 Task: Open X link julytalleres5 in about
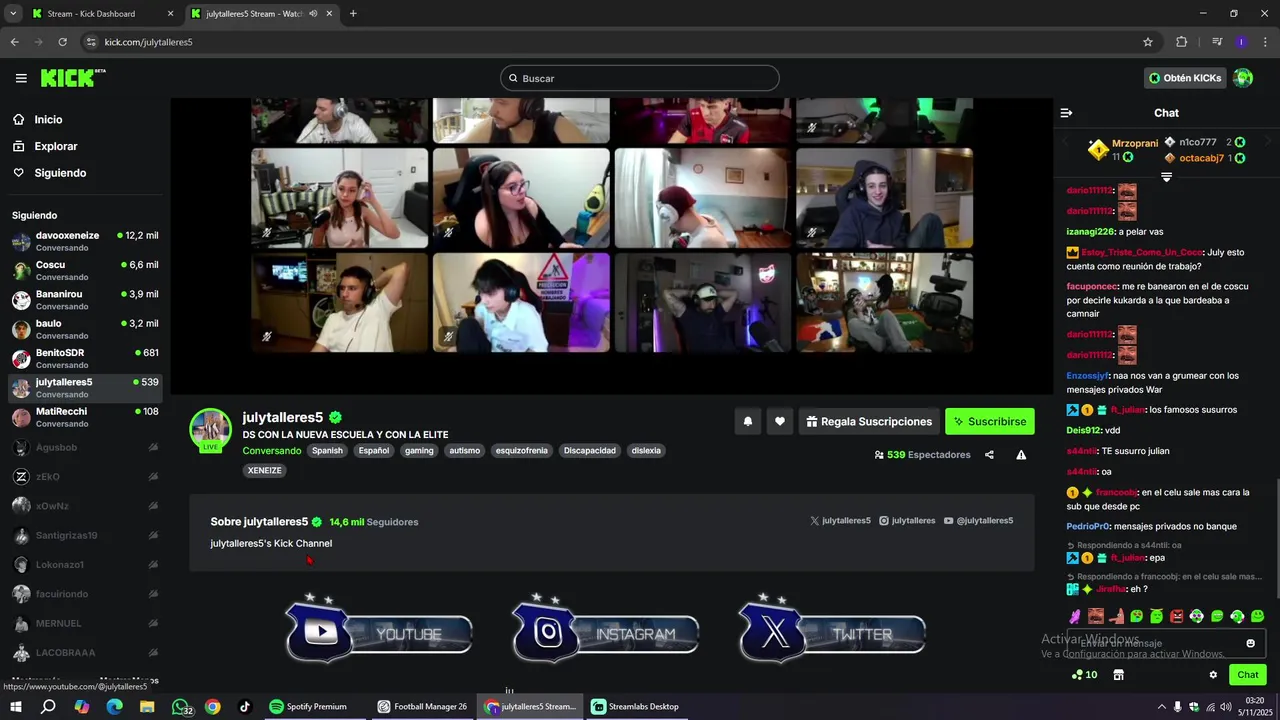pos(840,521)
